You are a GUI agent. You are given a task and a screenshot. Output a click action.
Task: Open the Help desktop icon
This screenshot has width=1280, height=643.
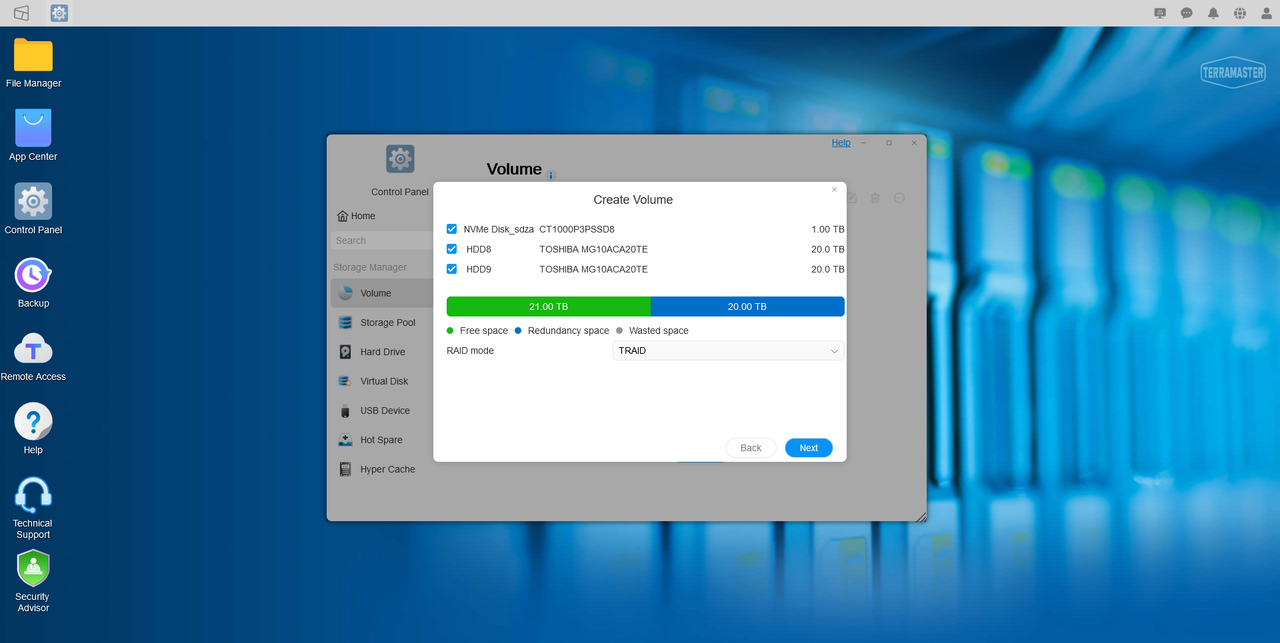click(33, 422)
